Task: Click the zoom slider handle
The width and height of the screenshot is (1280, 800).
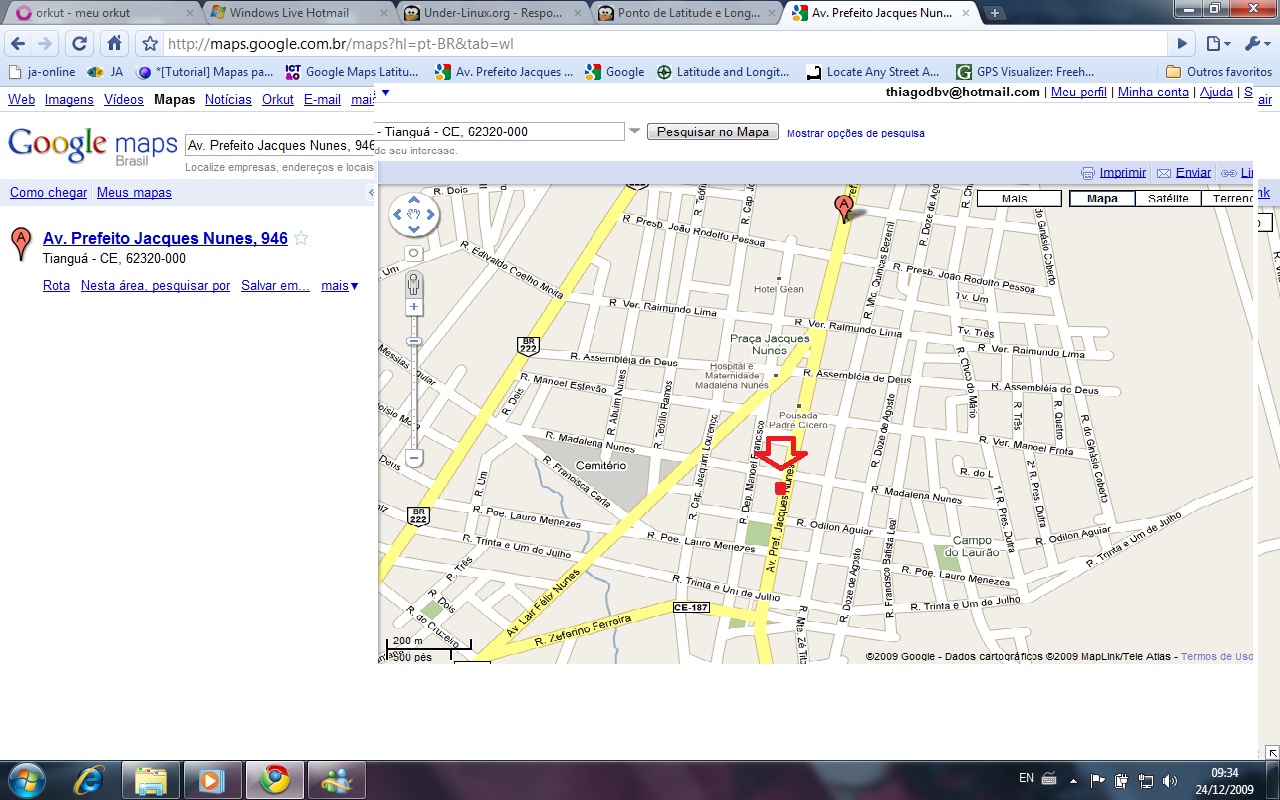Action: tap(414, 341)
